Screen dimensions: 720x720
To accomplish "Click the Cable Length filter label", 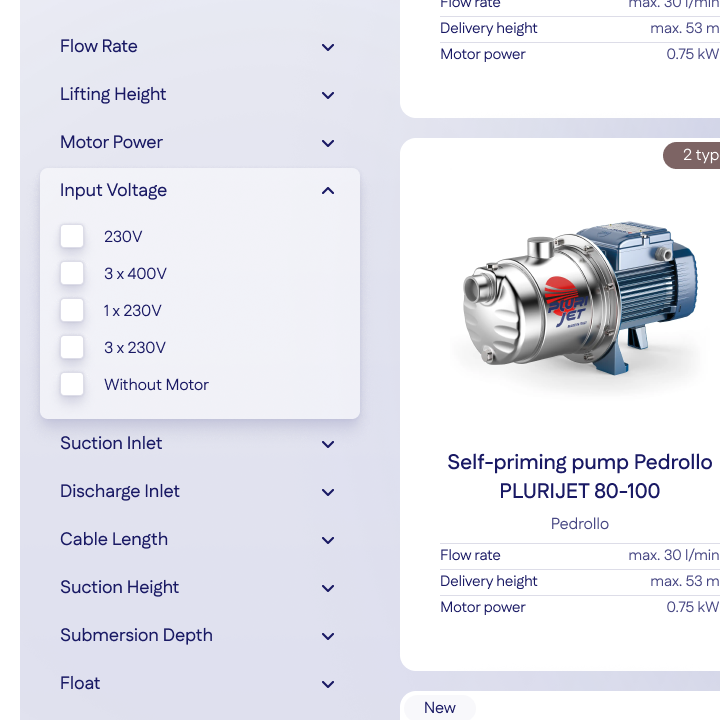I will click(114, 540).
